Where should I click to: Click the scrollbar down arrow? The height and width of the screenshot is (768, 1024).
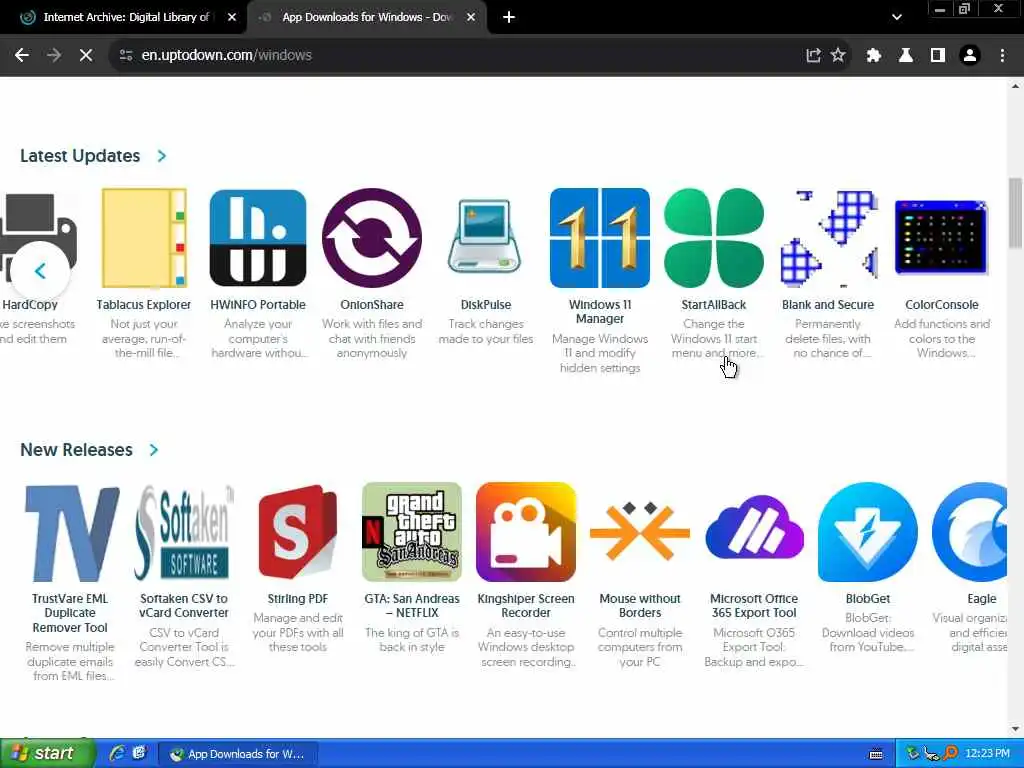pos(1015,729)
